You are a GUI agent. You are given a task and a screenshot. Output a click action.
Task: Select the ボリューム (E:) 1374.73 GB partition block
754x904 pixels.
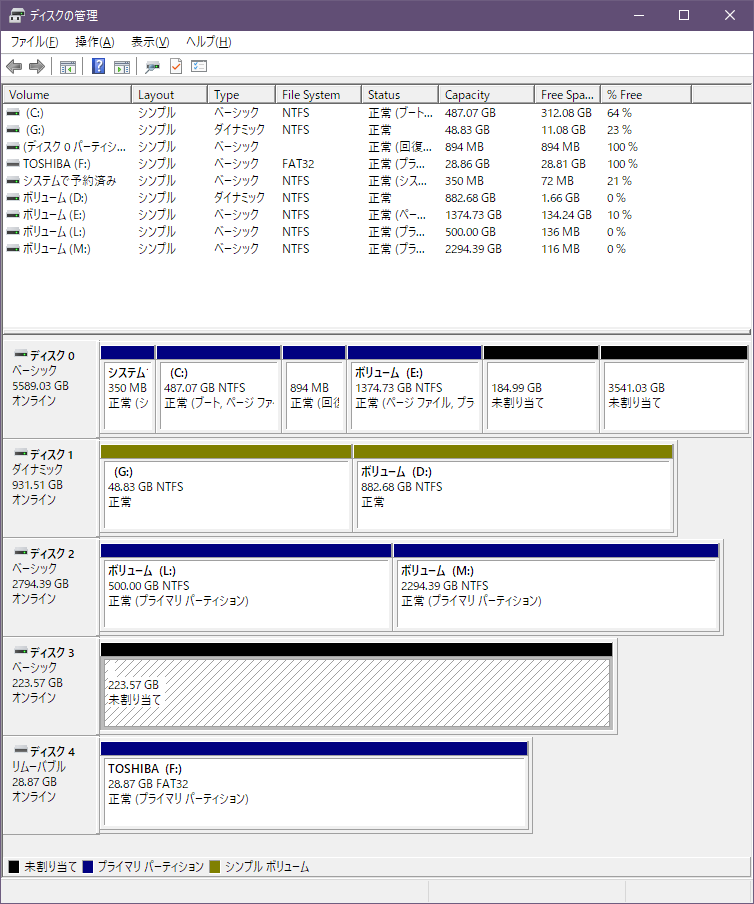click(415, 389)
